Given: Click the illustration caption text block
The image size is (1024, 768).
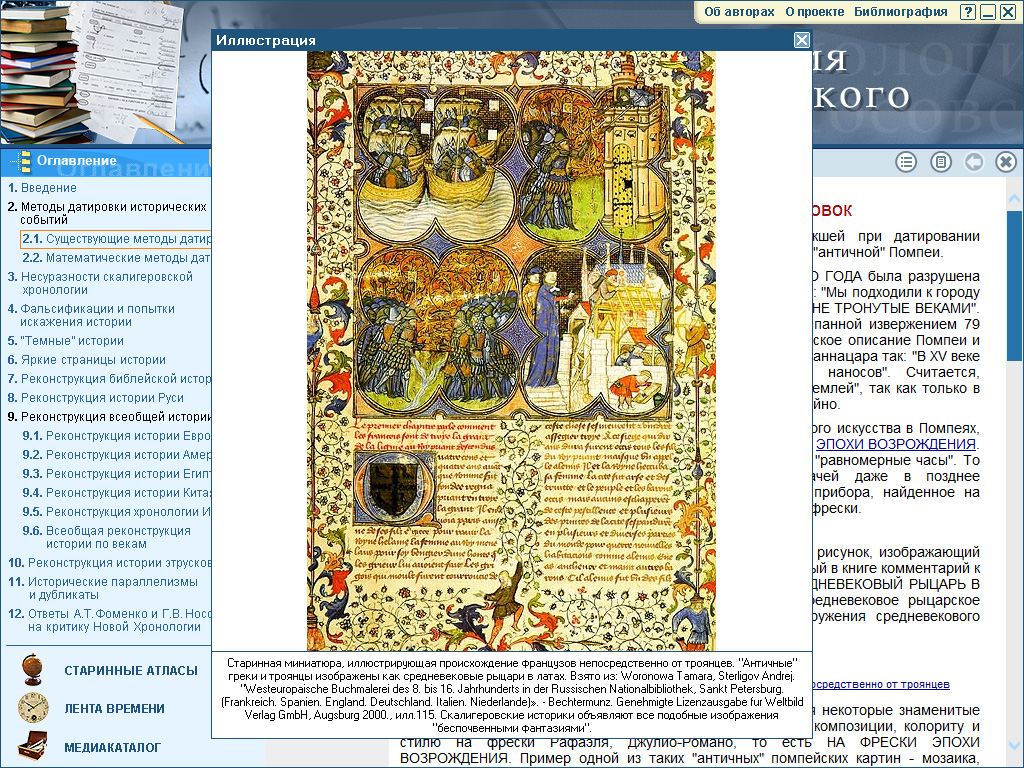Looking at the screenshot, I should click(x=511, y=695).
